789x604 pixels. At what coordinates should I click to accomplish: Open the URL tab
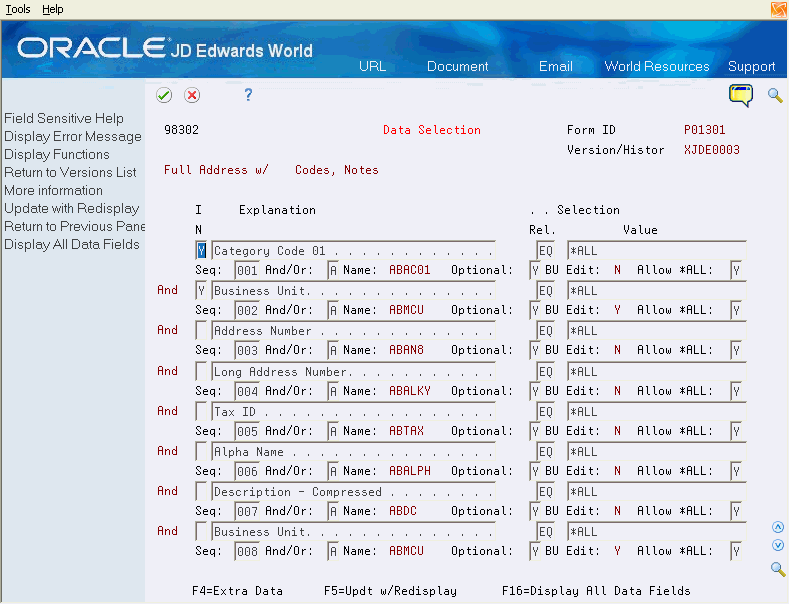coord(372,66)
